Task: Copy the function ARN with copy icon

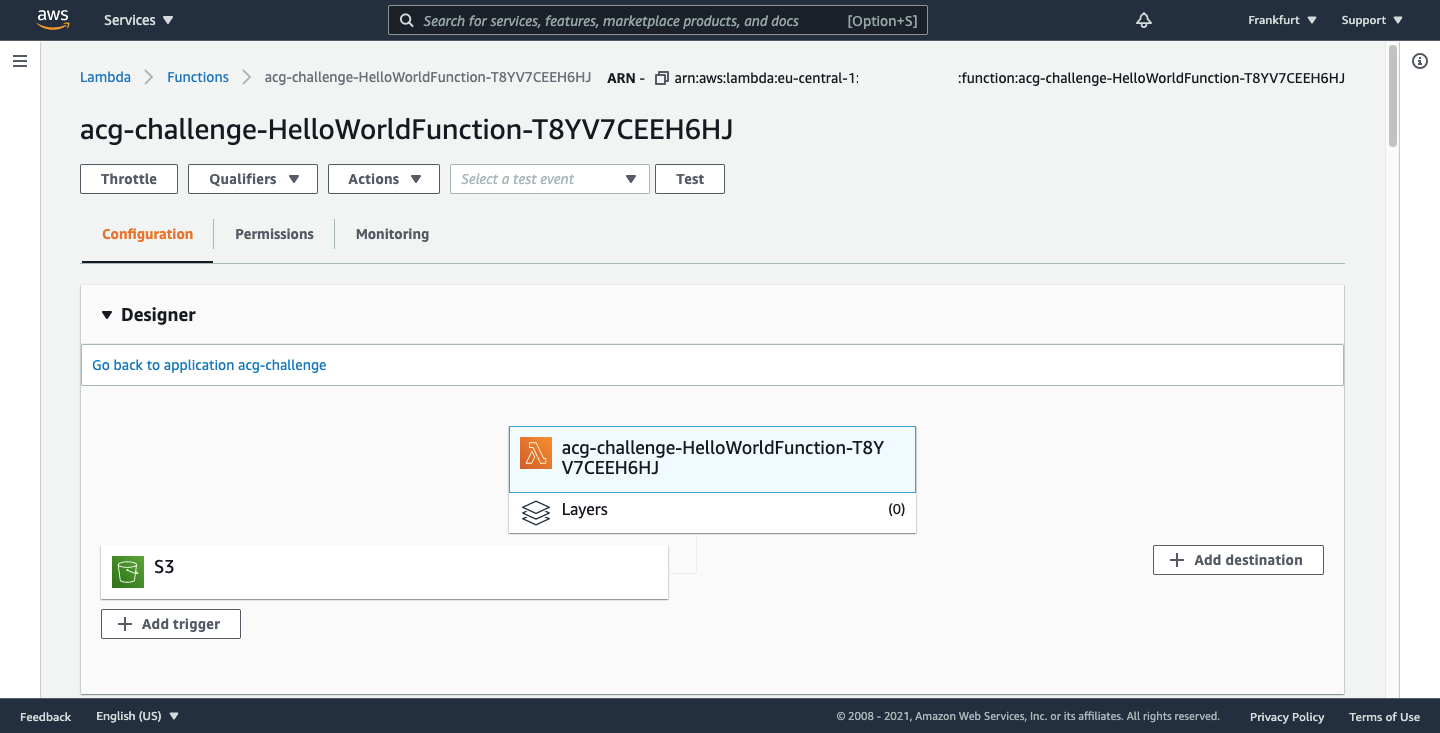Action: coord(661,78)
